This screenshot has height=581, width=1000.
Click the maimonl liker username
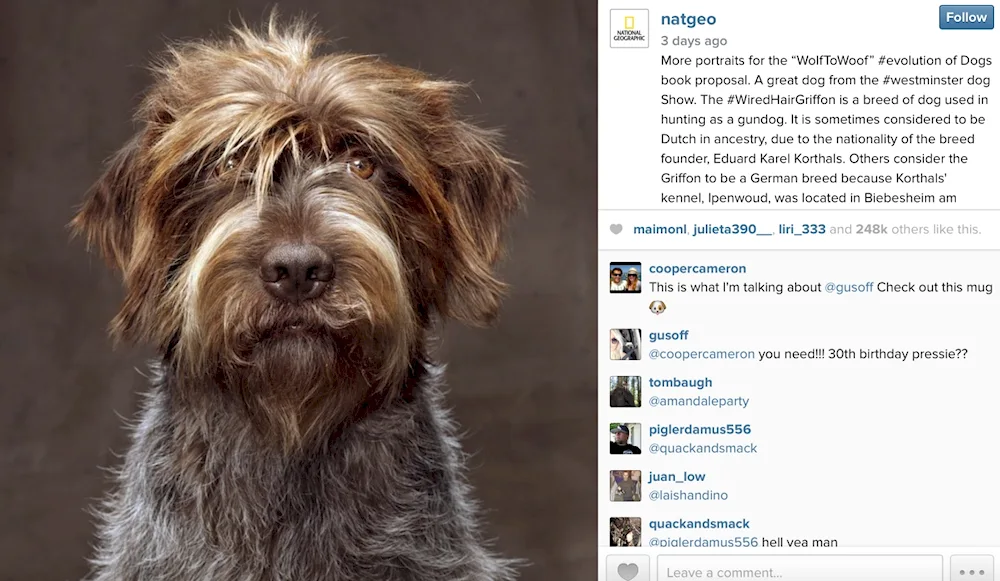659,229
